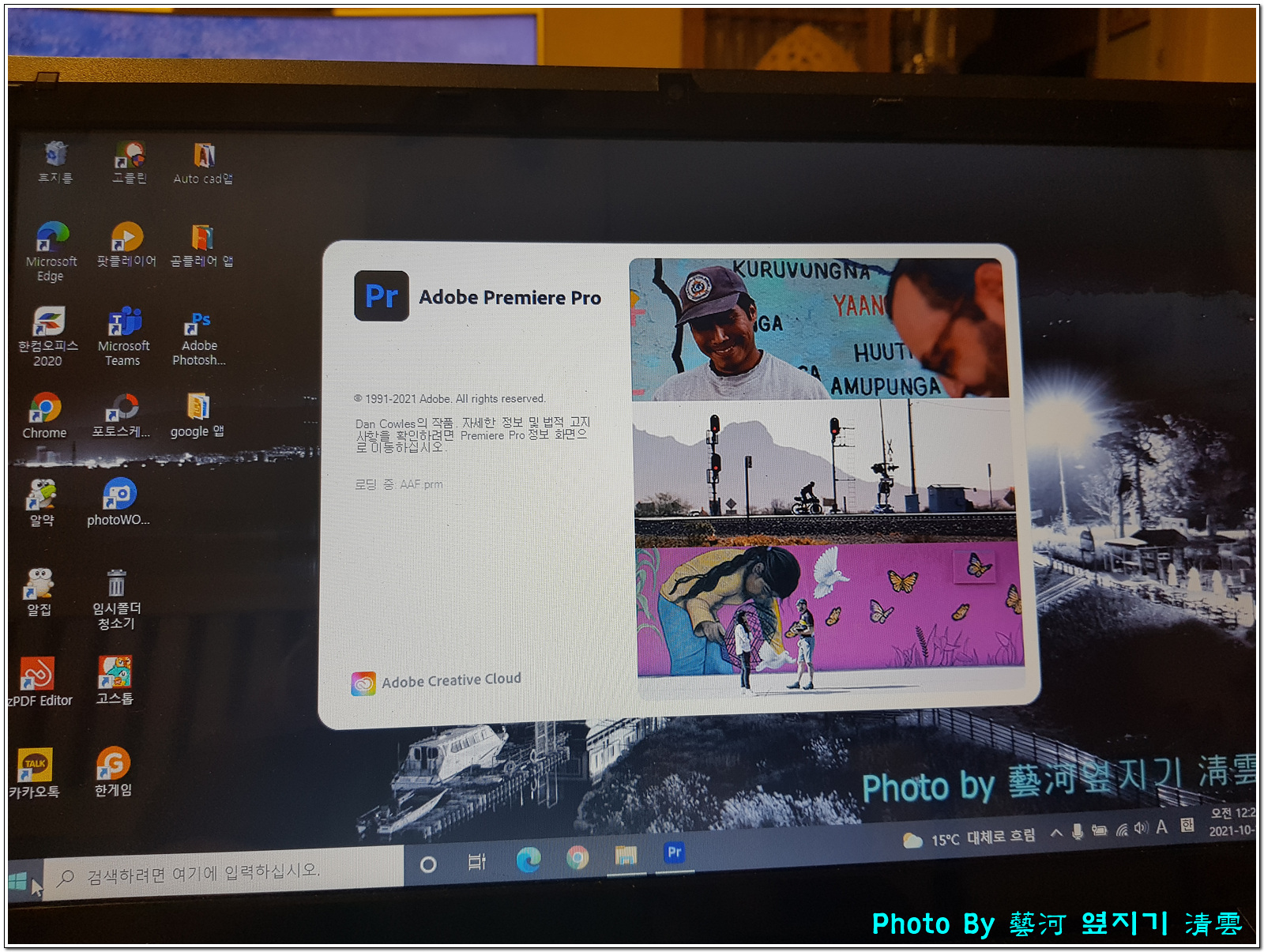Click the taskbar search box

[x=223, y=872]
